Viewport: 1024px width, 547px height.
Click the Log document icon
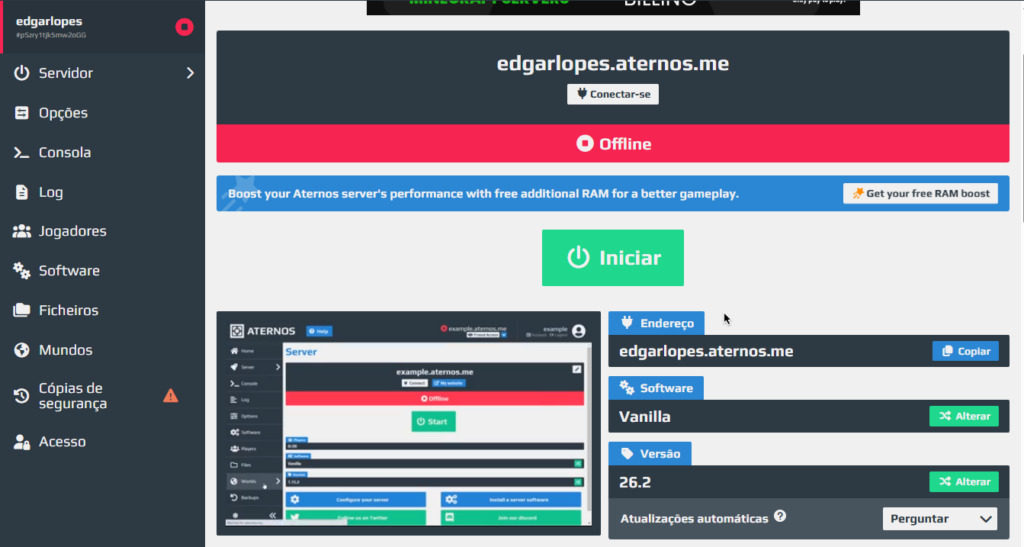tap(22, 192)
